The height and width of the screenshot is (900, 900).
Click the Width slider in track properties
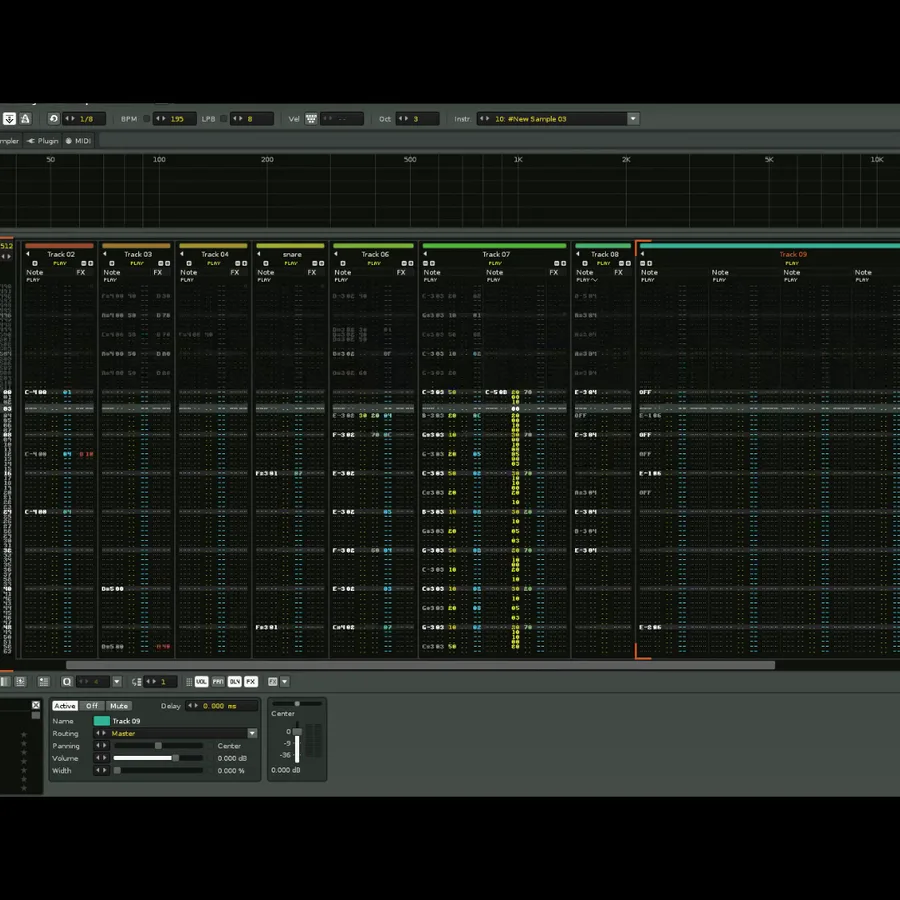[158, 770]
